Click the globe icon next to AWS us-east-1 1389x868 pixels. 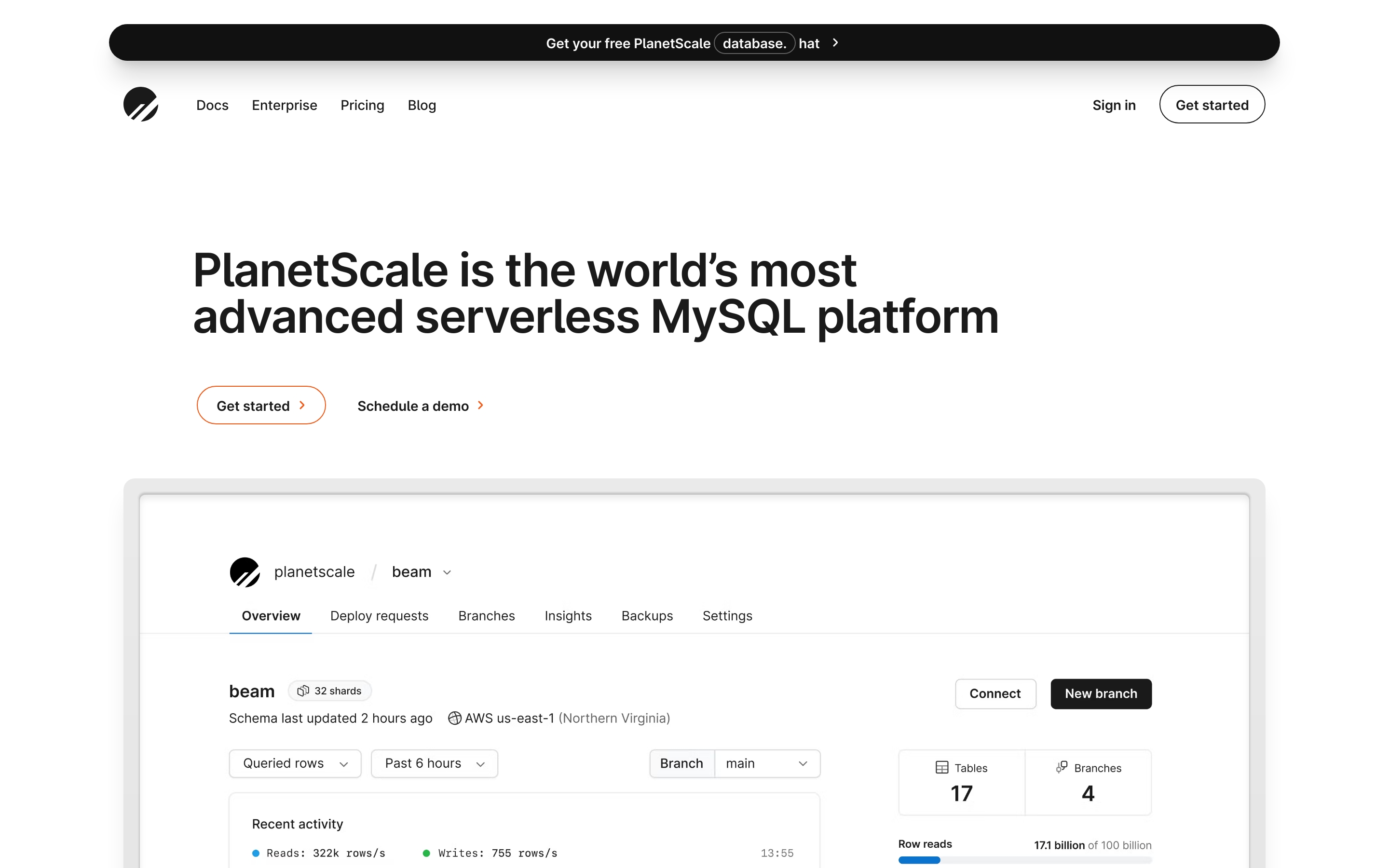tap(454, 718)
